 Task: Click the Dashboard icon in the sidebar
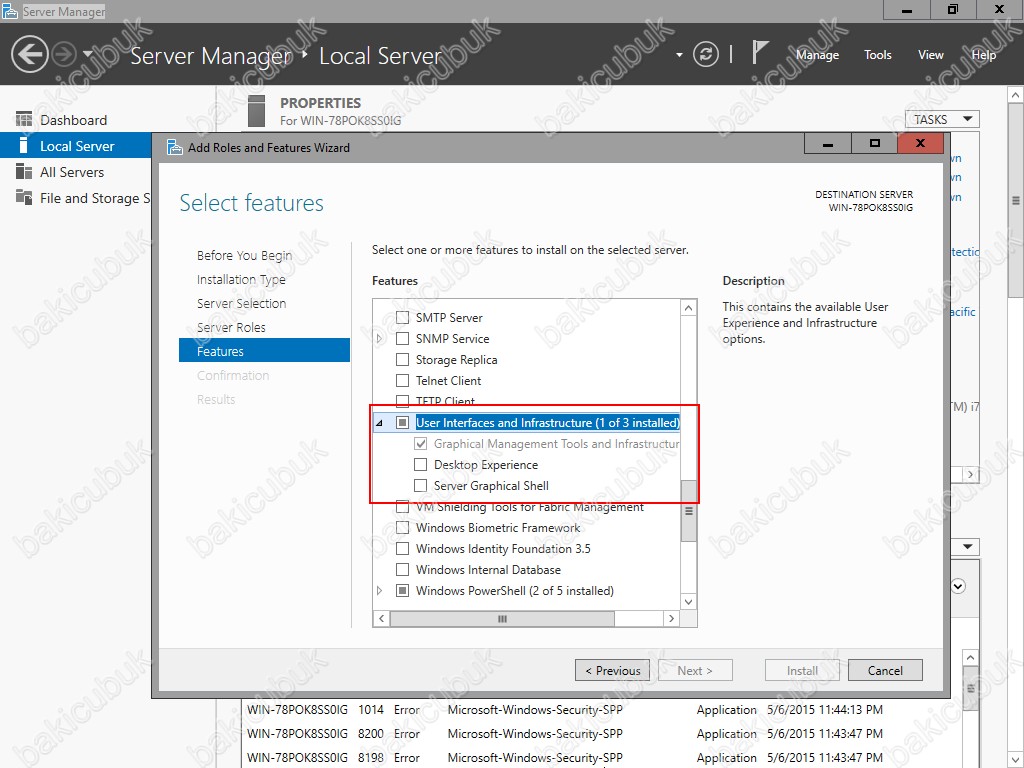pyautogui.click(x=24, y=120)
